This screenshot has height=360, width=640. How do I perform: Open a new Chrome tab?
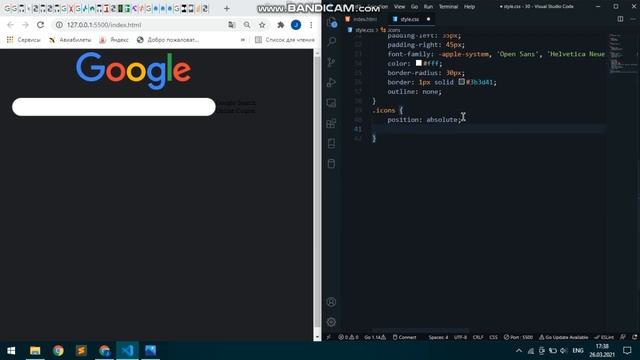point(227,8)
